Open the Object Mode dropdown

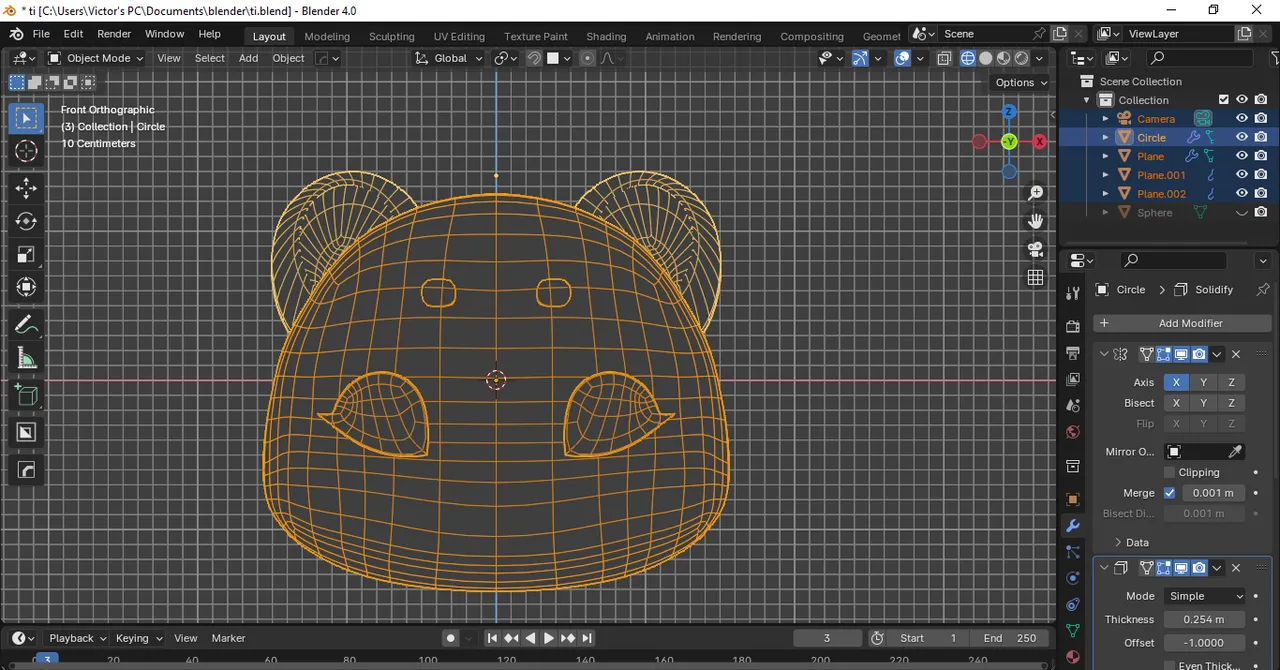coord(96,58)
